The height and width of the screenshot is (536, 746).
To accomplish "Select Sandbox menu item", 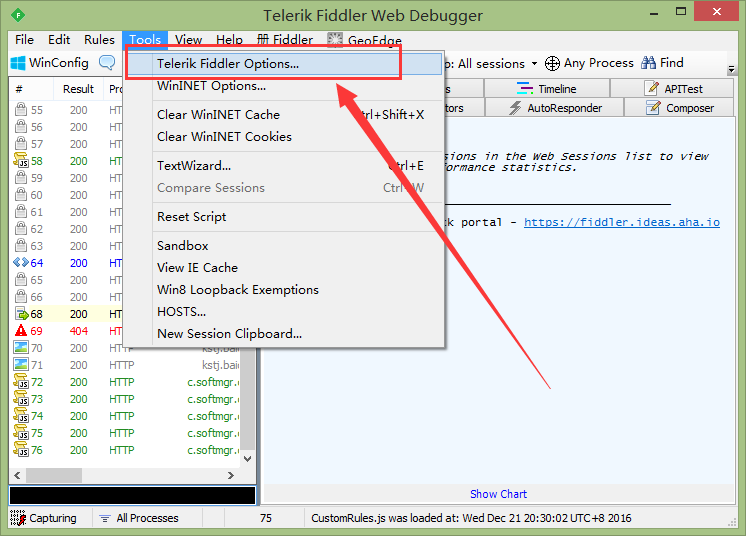I will pos(285,246).
